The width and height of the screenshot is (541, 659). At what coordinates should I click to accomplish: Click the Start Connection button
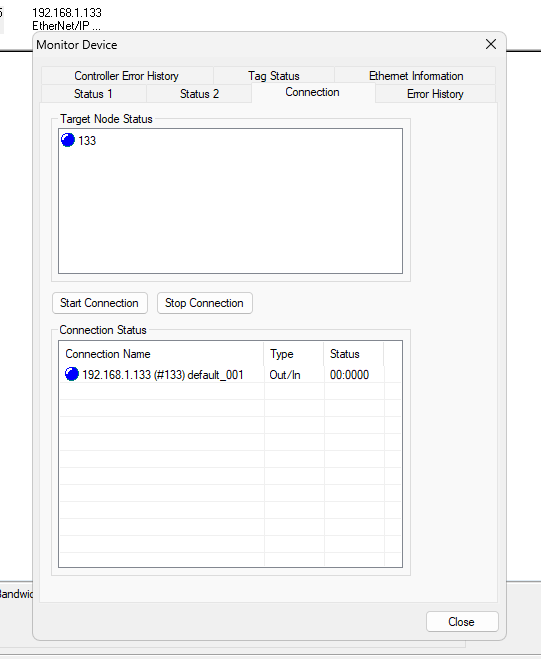(100, 303)
